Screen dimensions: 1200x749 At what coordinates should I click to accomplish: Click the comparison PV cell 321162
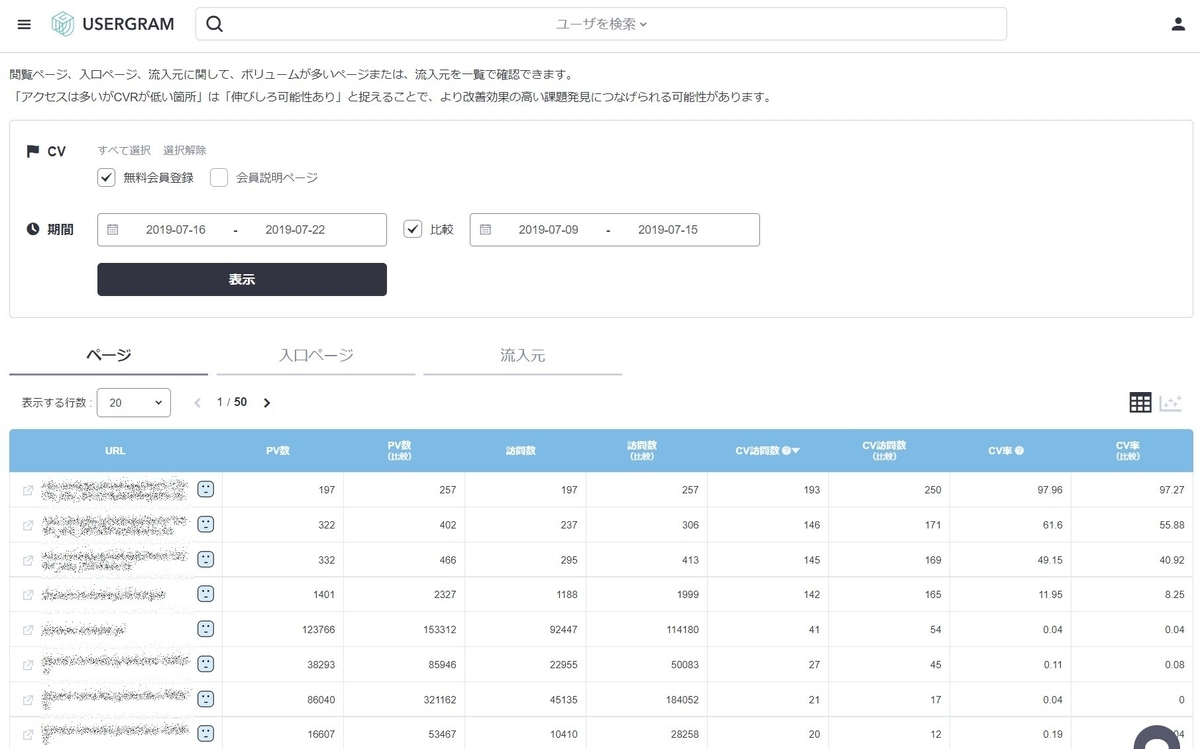pyautogui.click(x=404, y=699)
